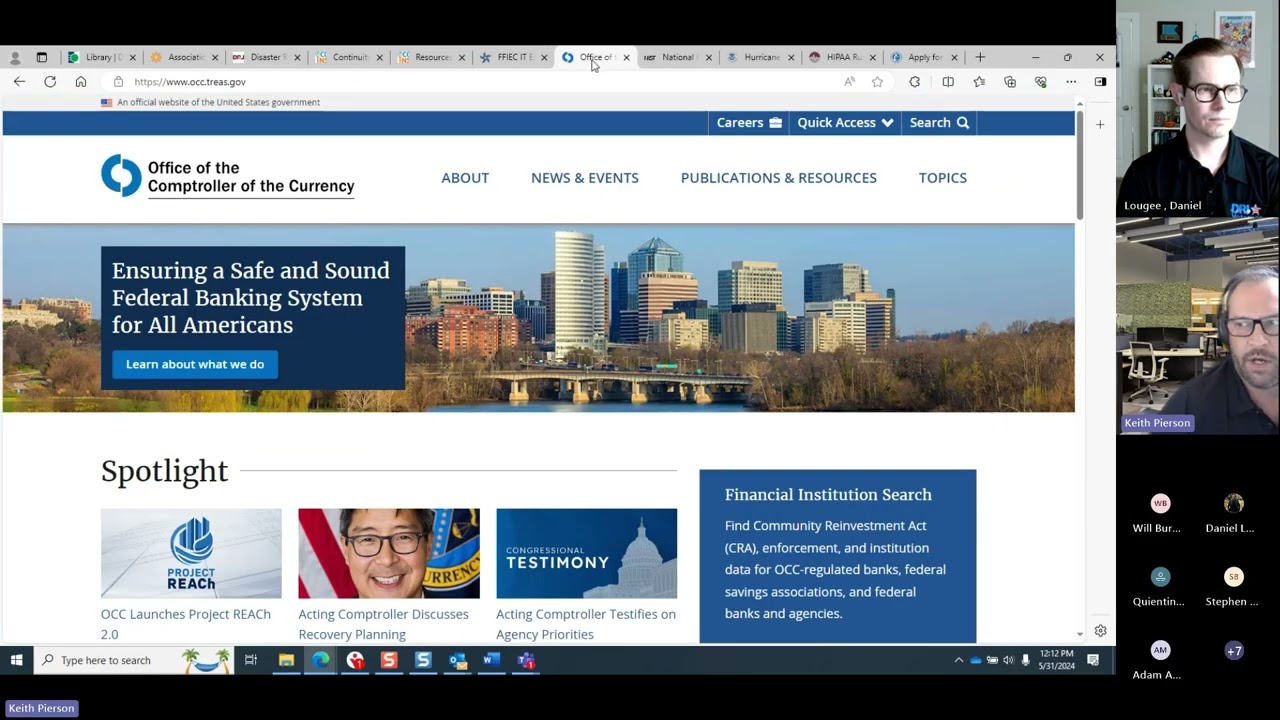Open Microsoft Word from the taskbar

pos(491,660)
